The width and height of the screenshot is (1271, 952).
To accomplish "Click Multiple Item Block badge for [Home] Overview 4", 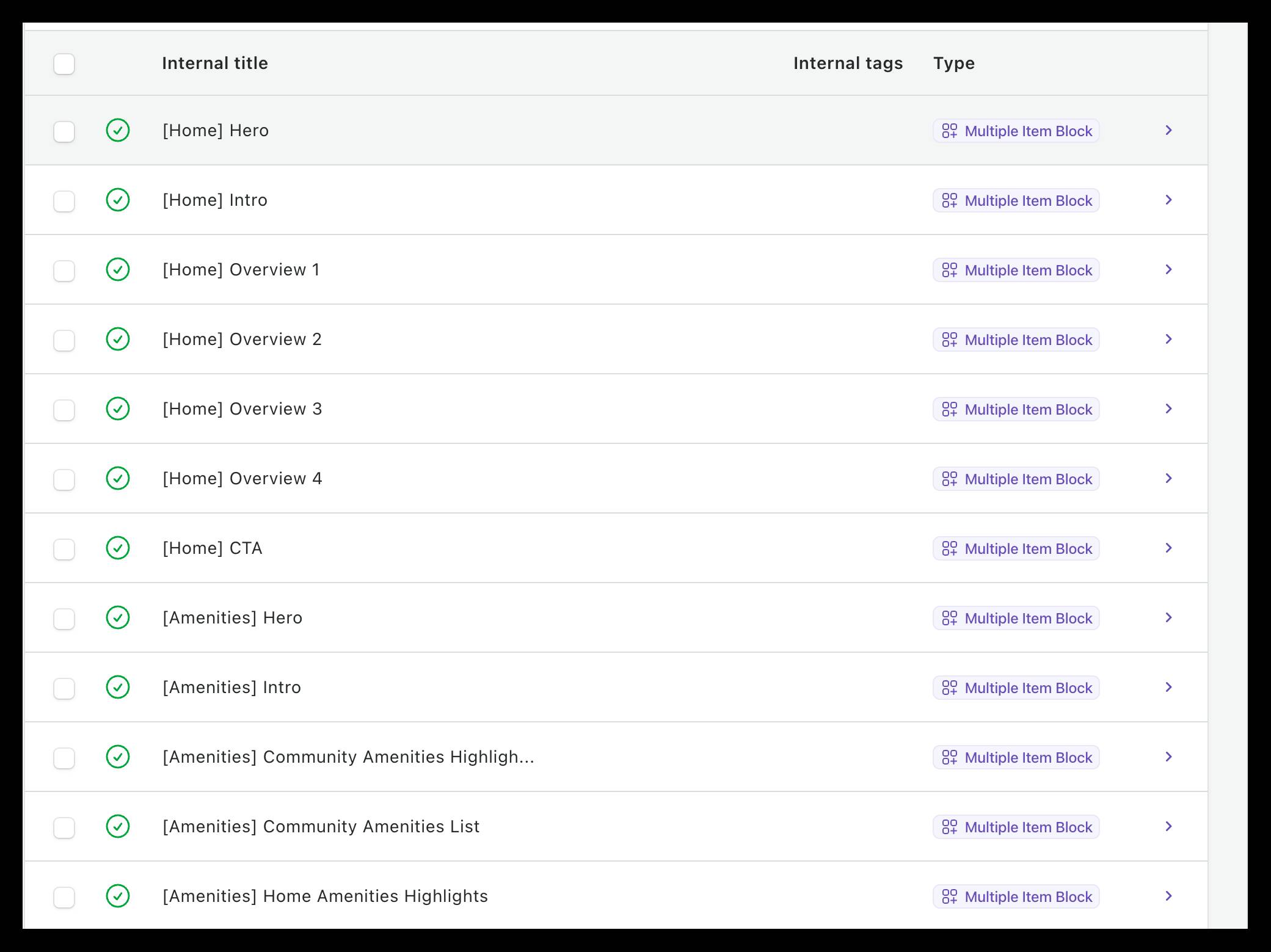I will pyautogui.click(x=1016, y=479).
